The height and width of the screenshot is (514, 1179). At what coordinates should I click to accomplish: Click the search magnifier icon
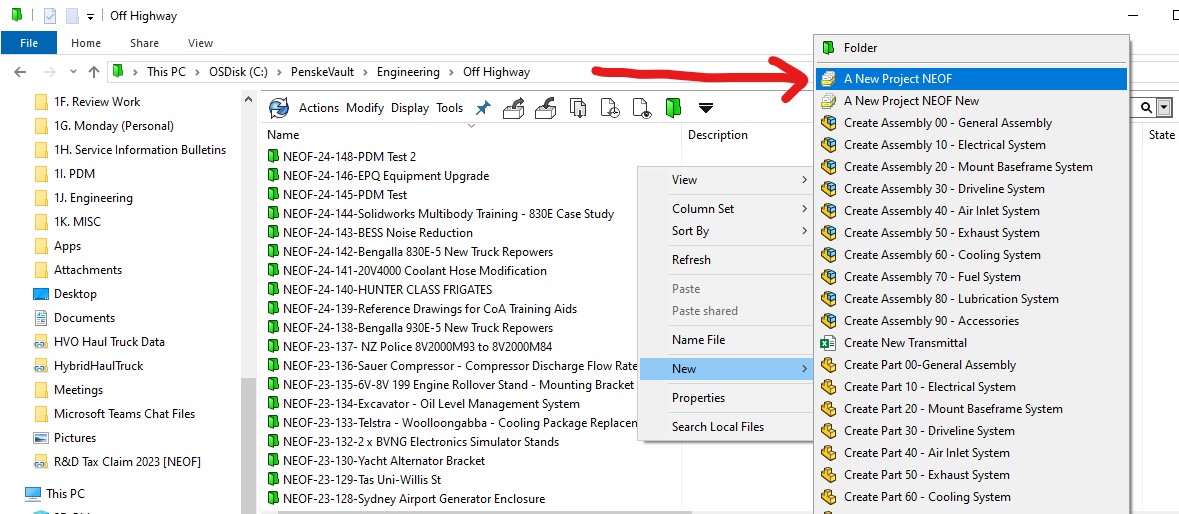(1146, 108)
